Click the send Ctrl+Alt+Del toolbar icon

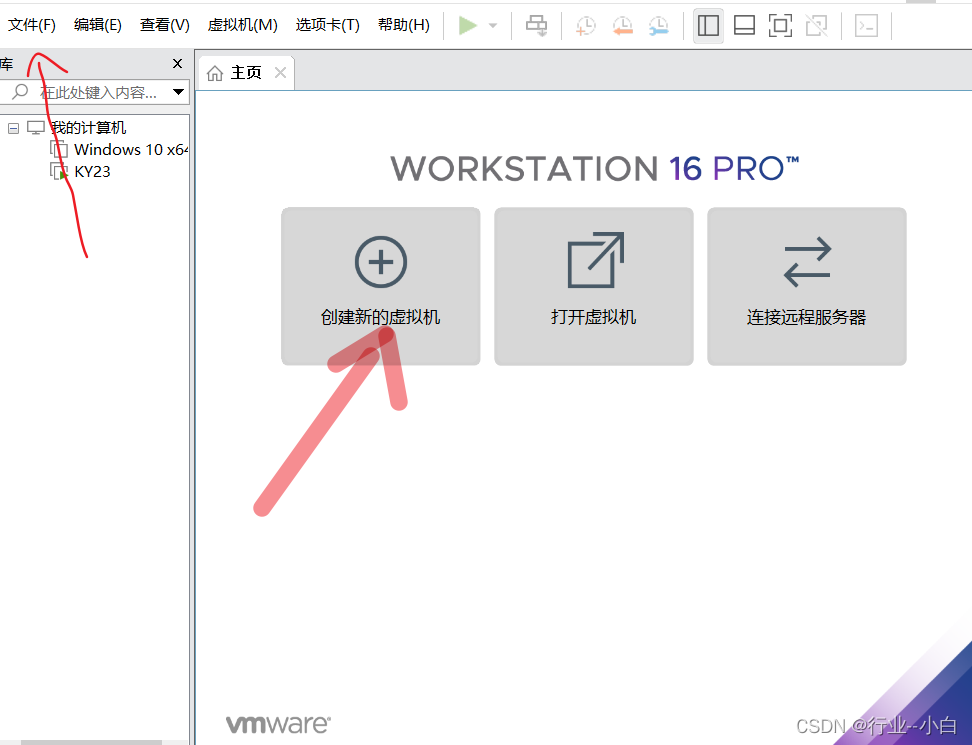(536, 25)
